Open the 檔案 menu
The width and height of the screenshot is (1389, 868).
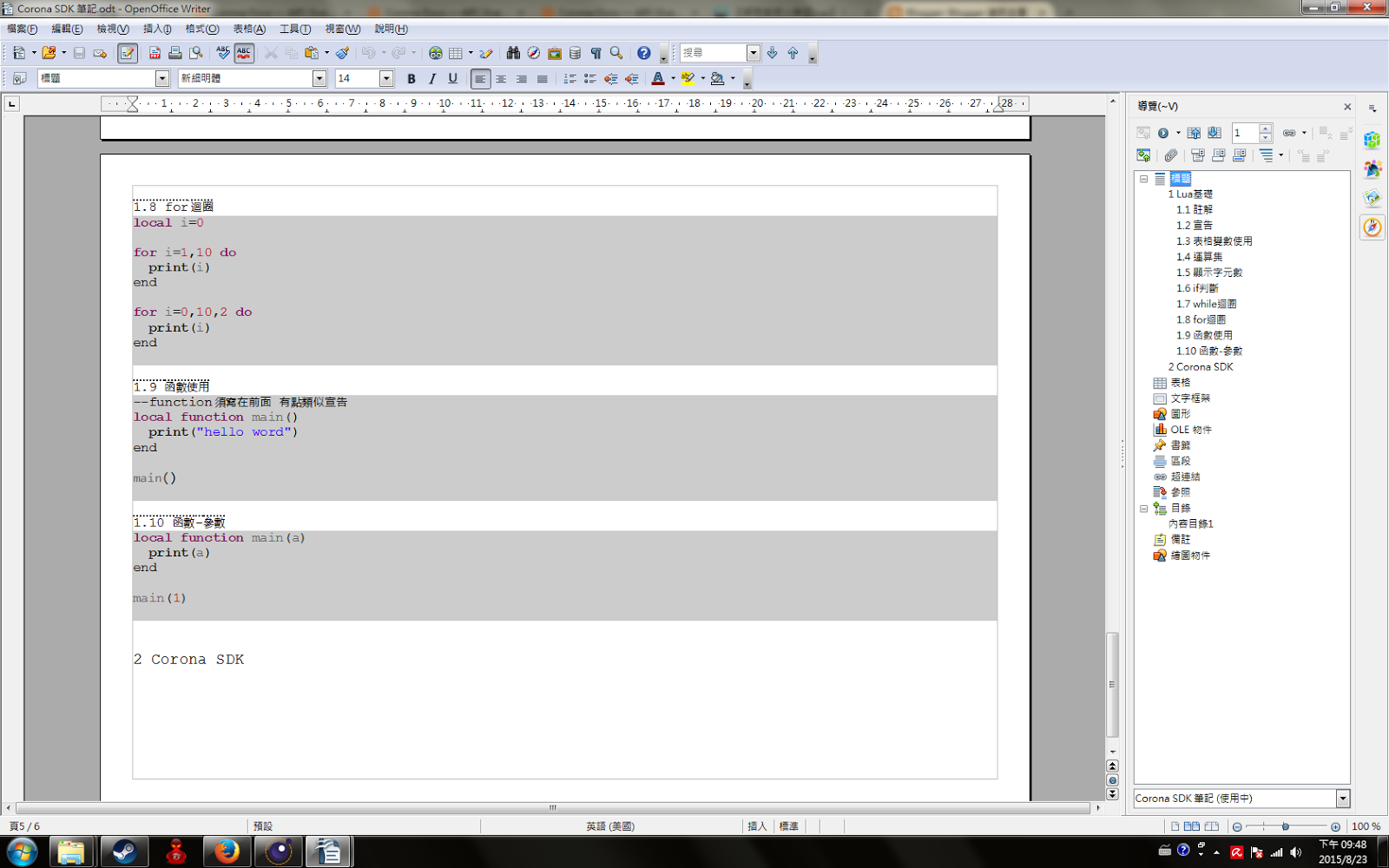(22, 29)
